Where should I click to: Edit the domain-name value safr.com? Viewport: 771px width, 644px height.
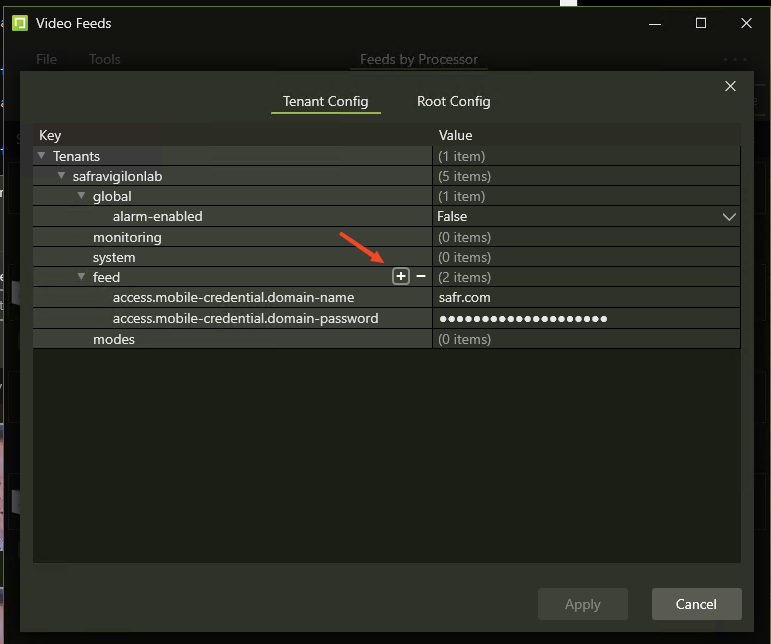pos(585,298)
